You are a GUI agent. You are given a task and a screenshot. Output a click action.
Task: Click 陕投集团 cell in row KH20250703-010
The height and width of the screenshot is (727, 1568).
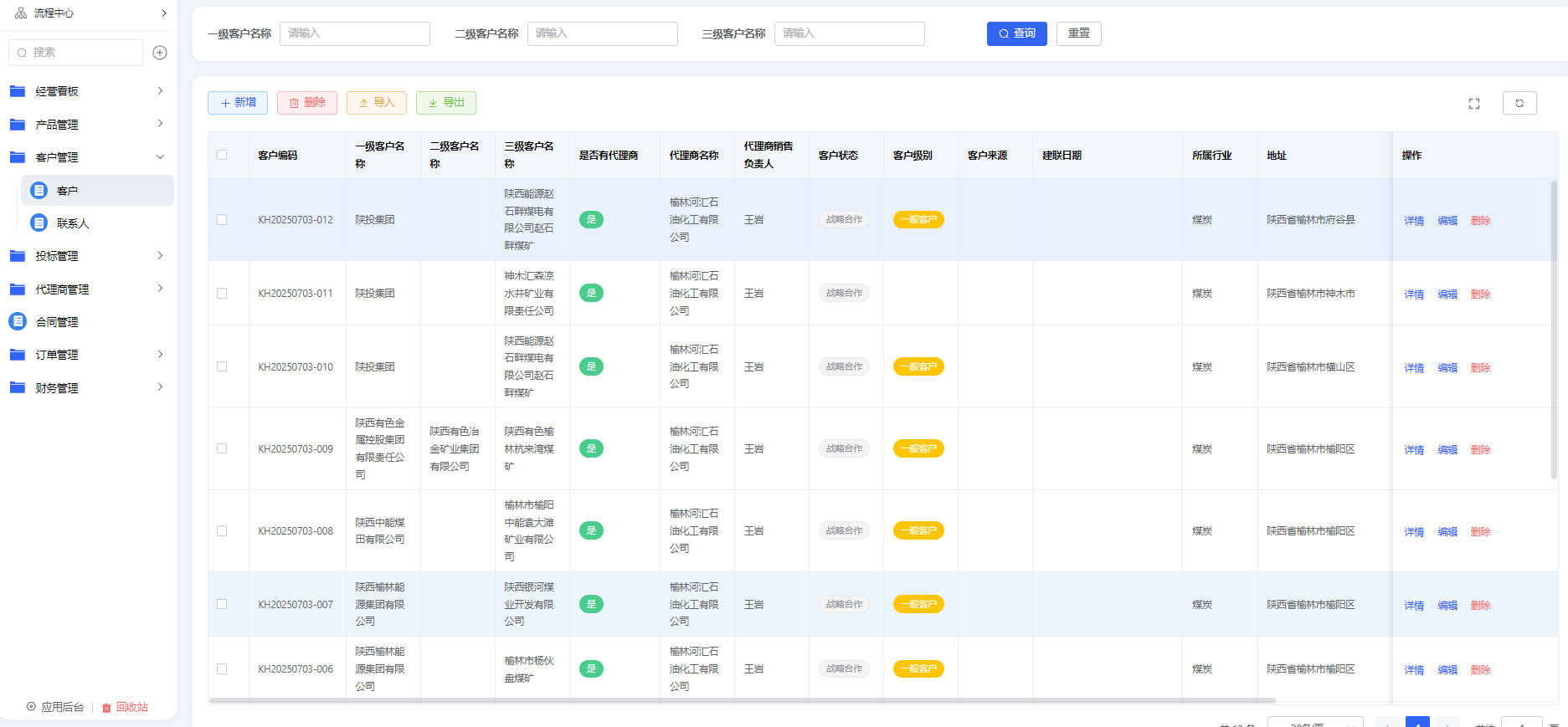pos(375,367)
